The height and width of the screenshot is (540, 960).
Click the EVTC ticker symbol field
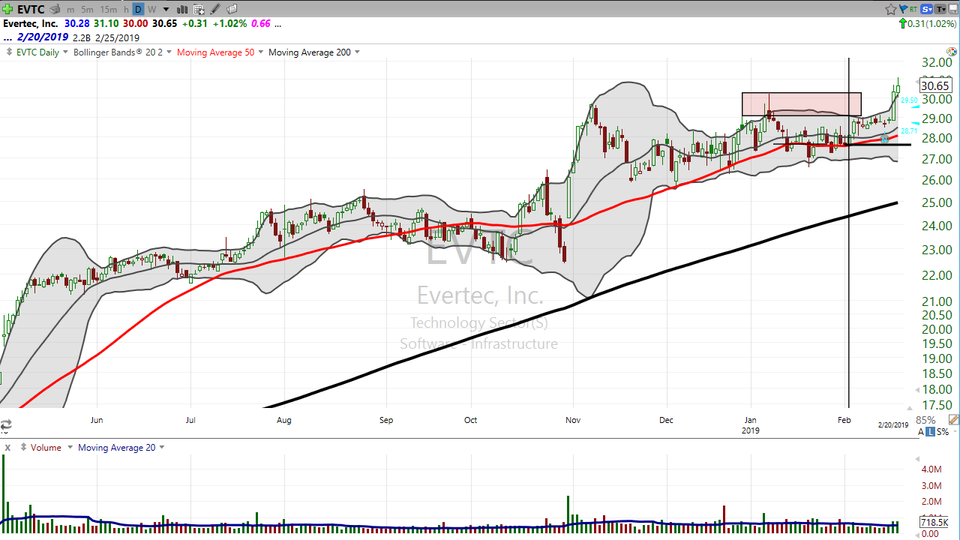(x=31, y=9)
